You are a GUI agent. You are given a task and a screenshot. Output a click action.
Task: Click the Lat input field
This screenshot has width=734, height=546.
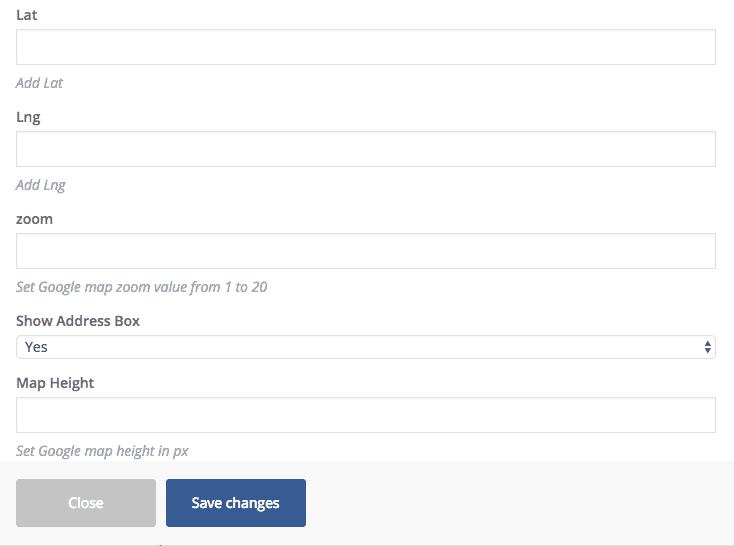coord(365,47)
